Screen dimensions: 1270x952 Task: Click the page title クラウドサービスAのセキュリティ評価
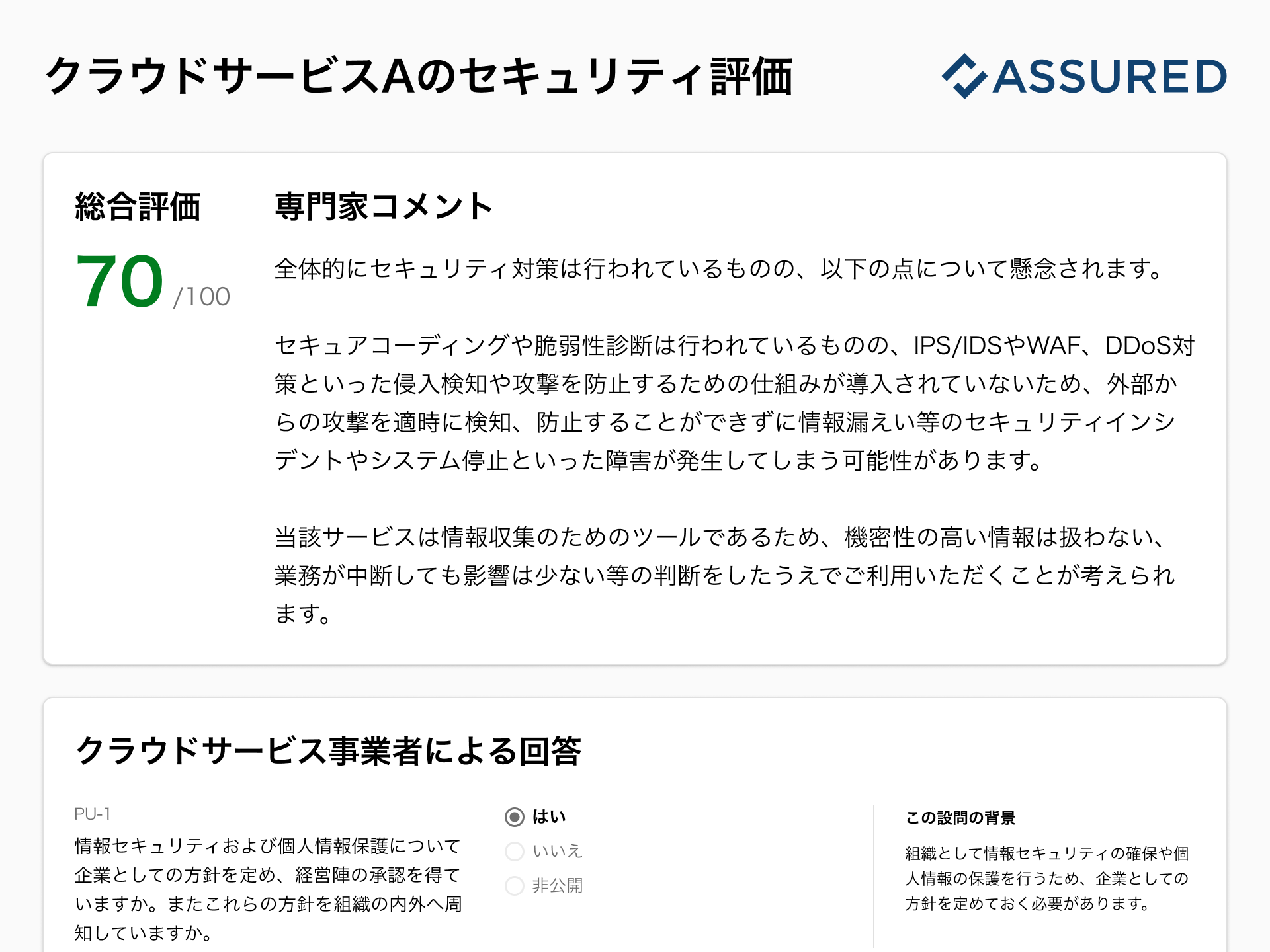[x=418, y=77]
